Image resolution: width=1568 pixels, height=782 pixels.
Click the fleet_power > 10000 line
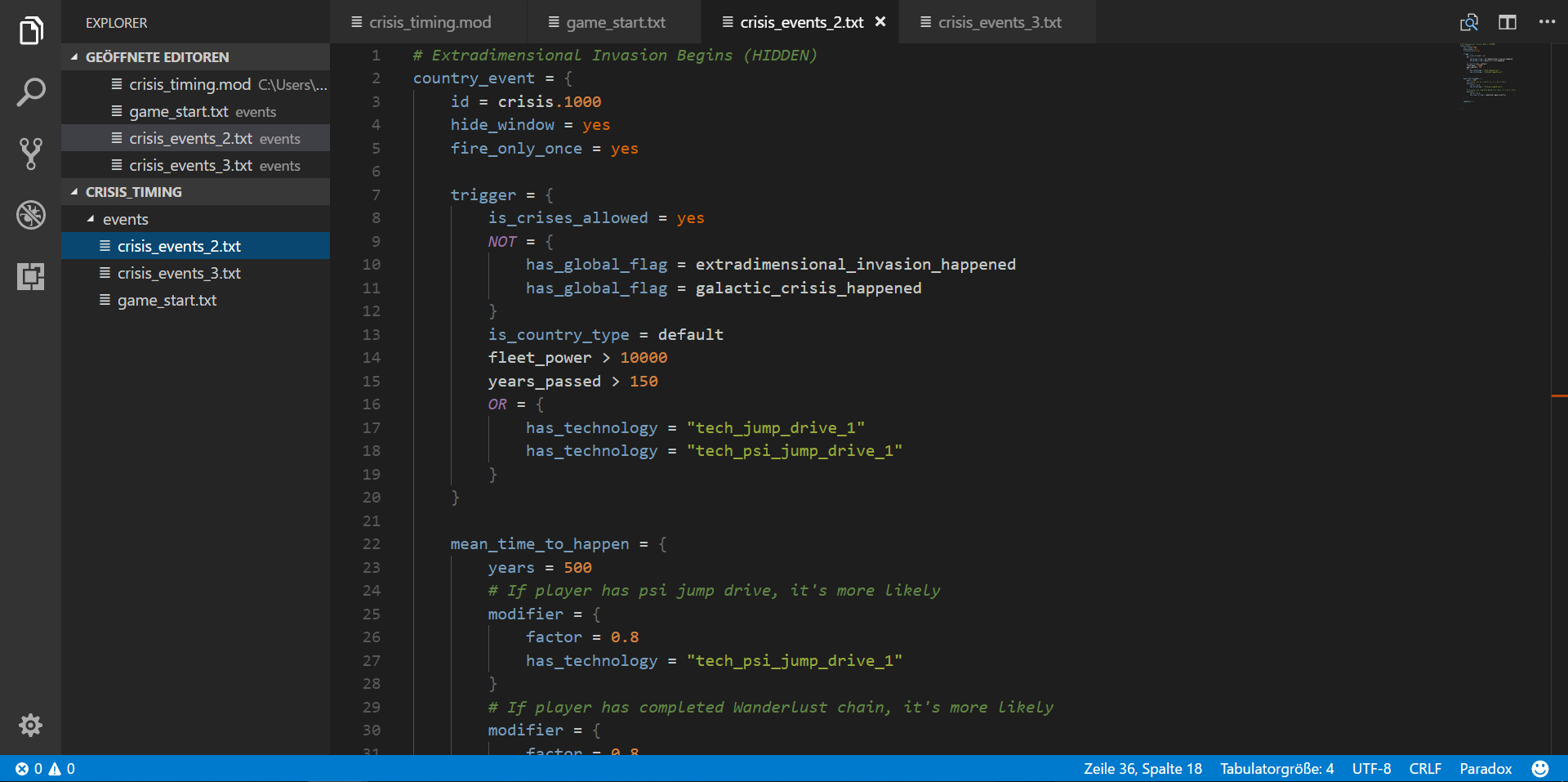(x=577, y=357)
